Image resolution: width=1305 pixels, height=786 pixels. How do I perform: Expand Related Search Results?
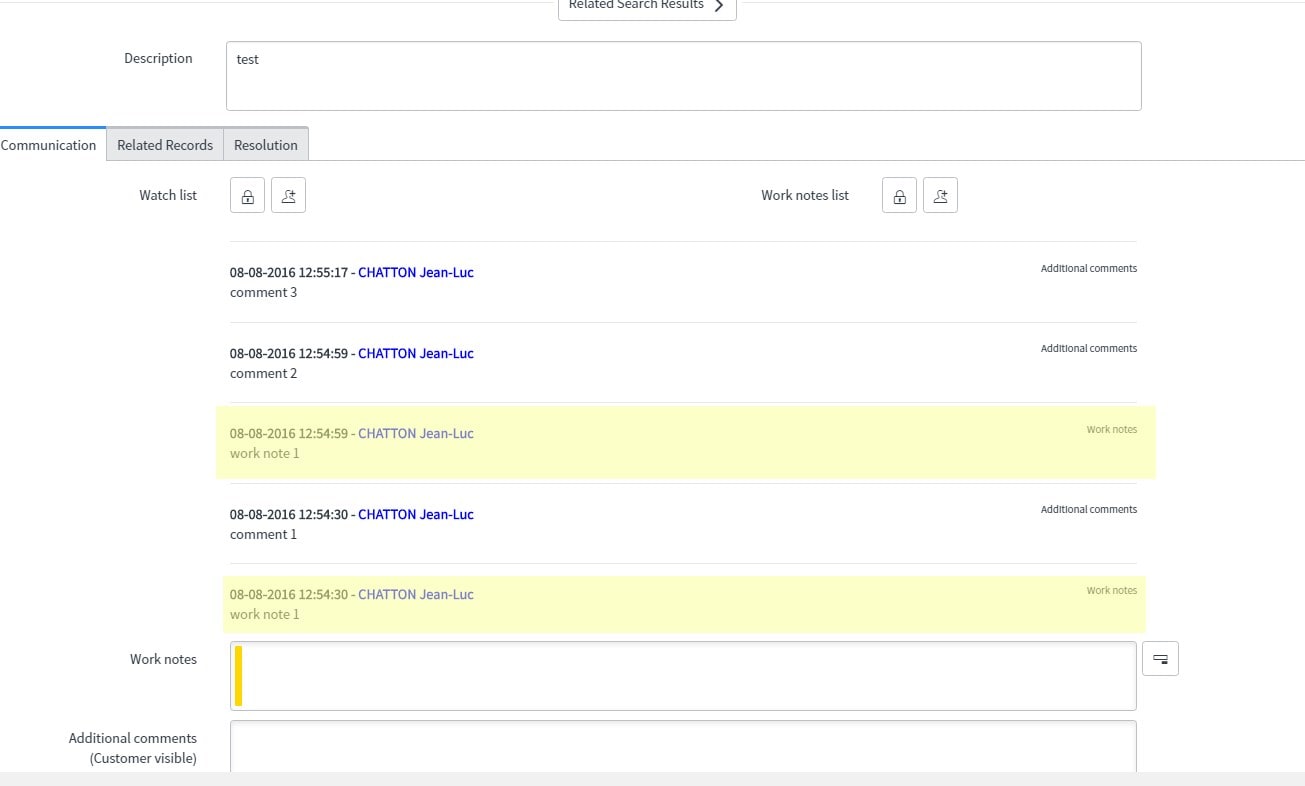(647, 6)
